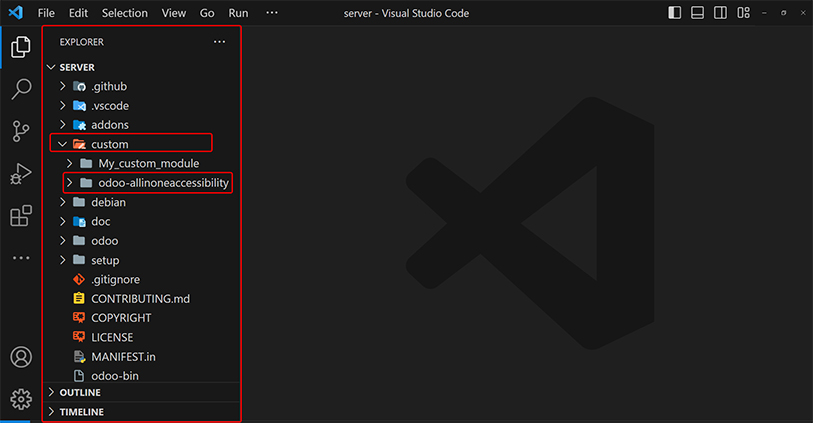The image size is (813, 423).
Task: Expand the debian folder chevron
Action: click(x=62, y=202)
